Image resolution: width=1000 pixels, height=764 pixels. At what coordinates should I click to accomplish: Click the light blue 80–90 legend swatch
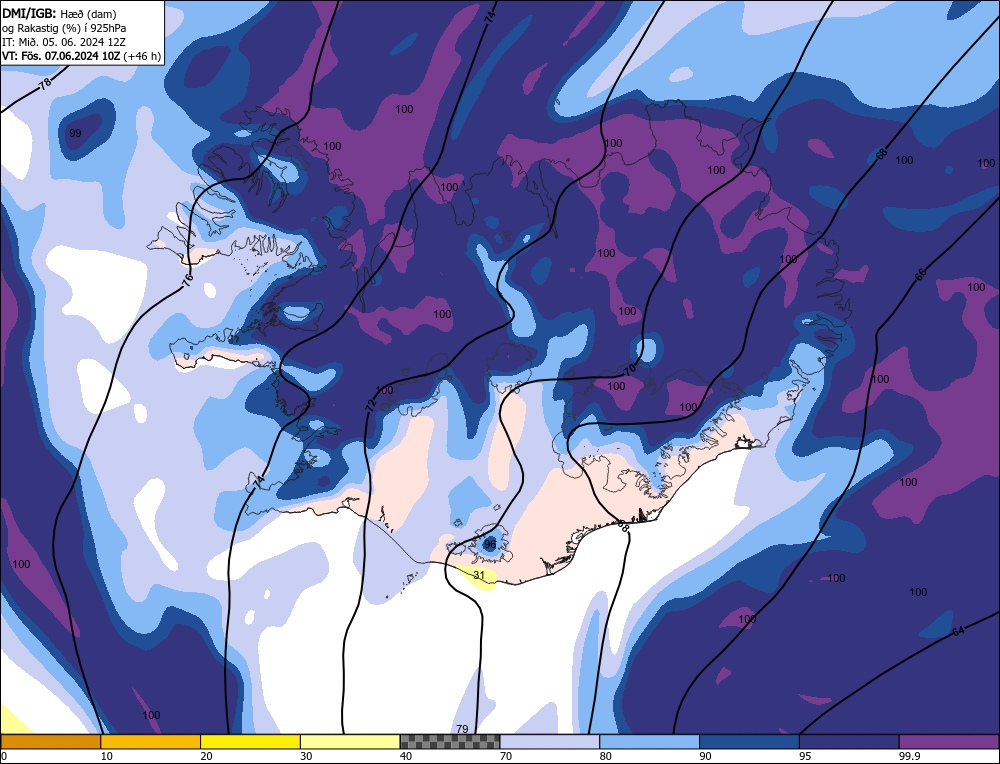pos(649,741)
